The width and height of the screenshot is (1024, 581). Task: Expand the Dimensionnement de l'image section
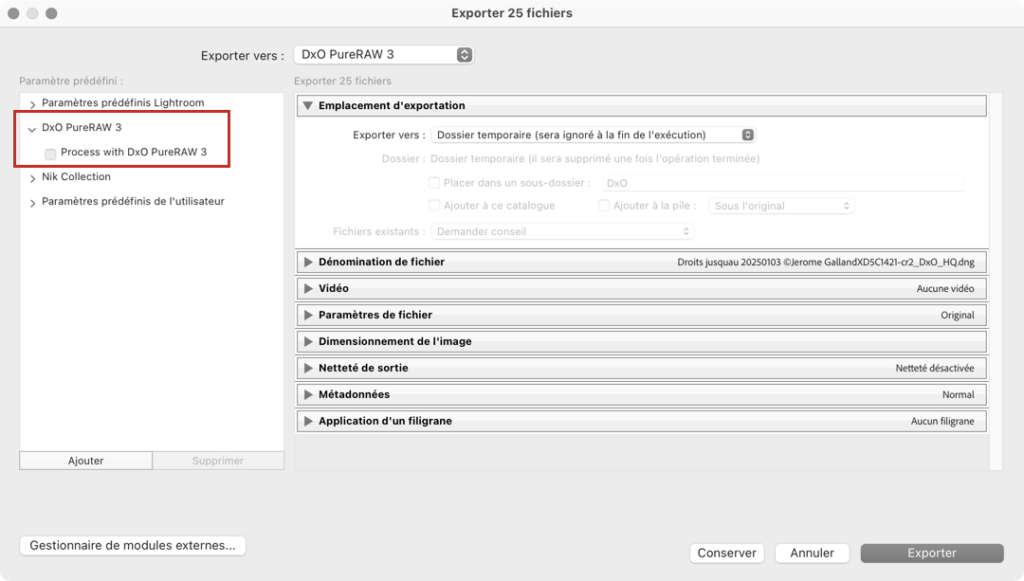(308, 341)
